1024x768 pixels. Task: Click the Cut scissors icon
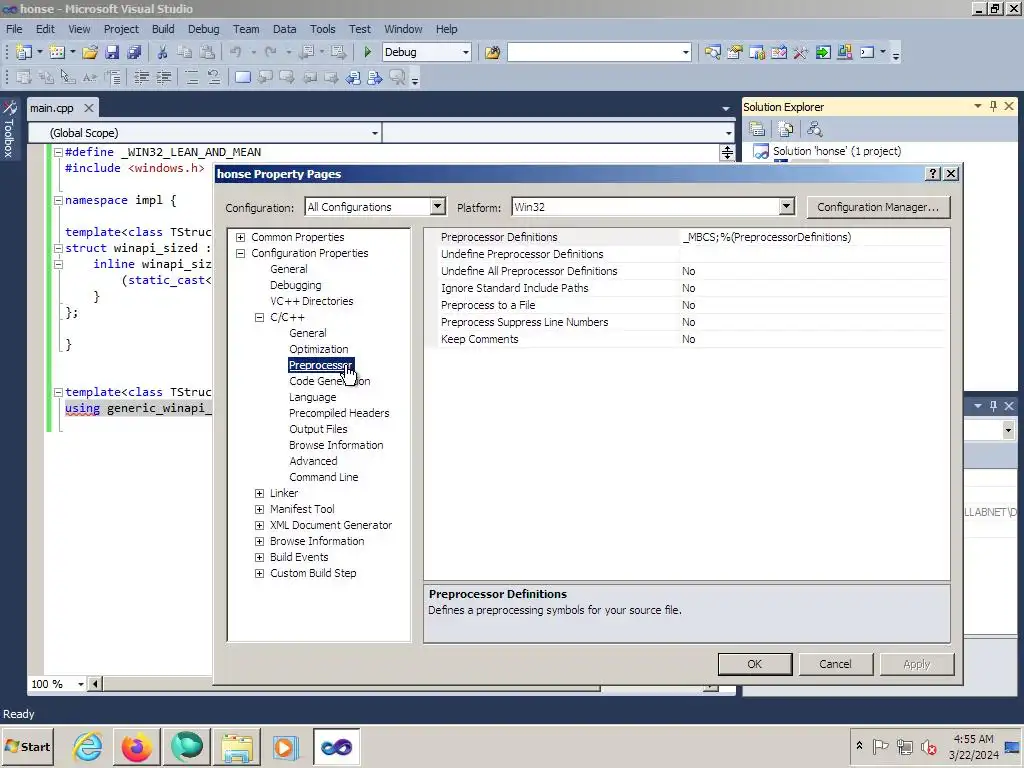tap(163, 52)
